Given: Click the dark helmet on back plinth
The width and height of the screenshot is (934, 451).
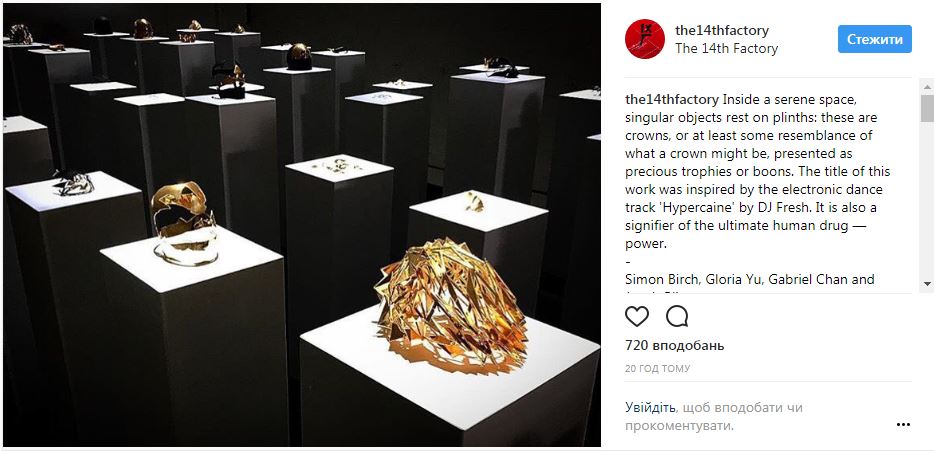Looking at the screenshot, I should [299, 57].
